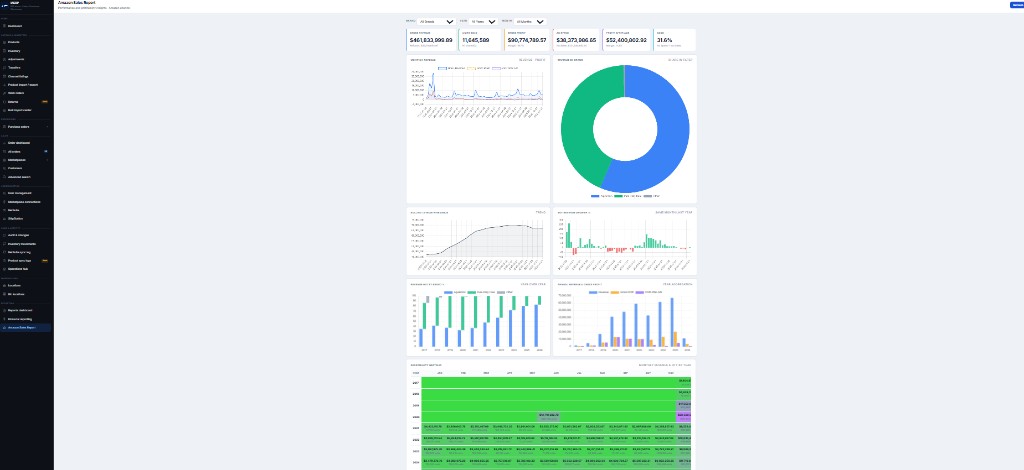This screenshot has width=1024, height=470.
Task: Click the Amazon Sales Report sidebar icon
Action: pyautogui.click(x=4, y=327)
